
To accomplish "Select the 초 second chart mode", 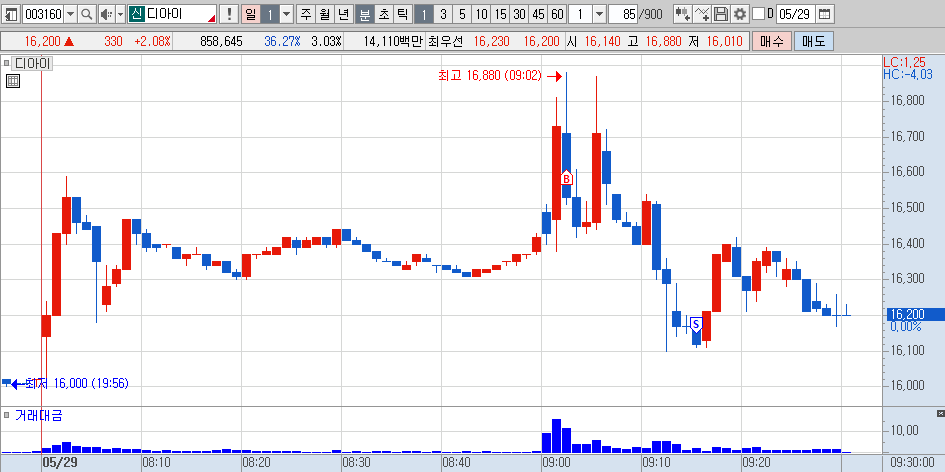I will point(384,14).
